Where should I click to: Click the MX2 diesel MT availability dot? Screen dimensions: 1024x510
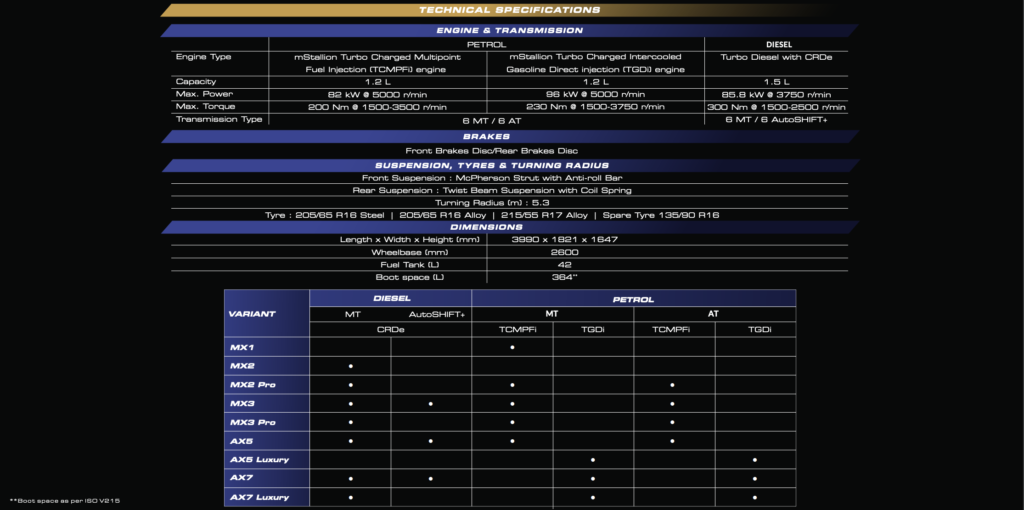pos(350,366)
